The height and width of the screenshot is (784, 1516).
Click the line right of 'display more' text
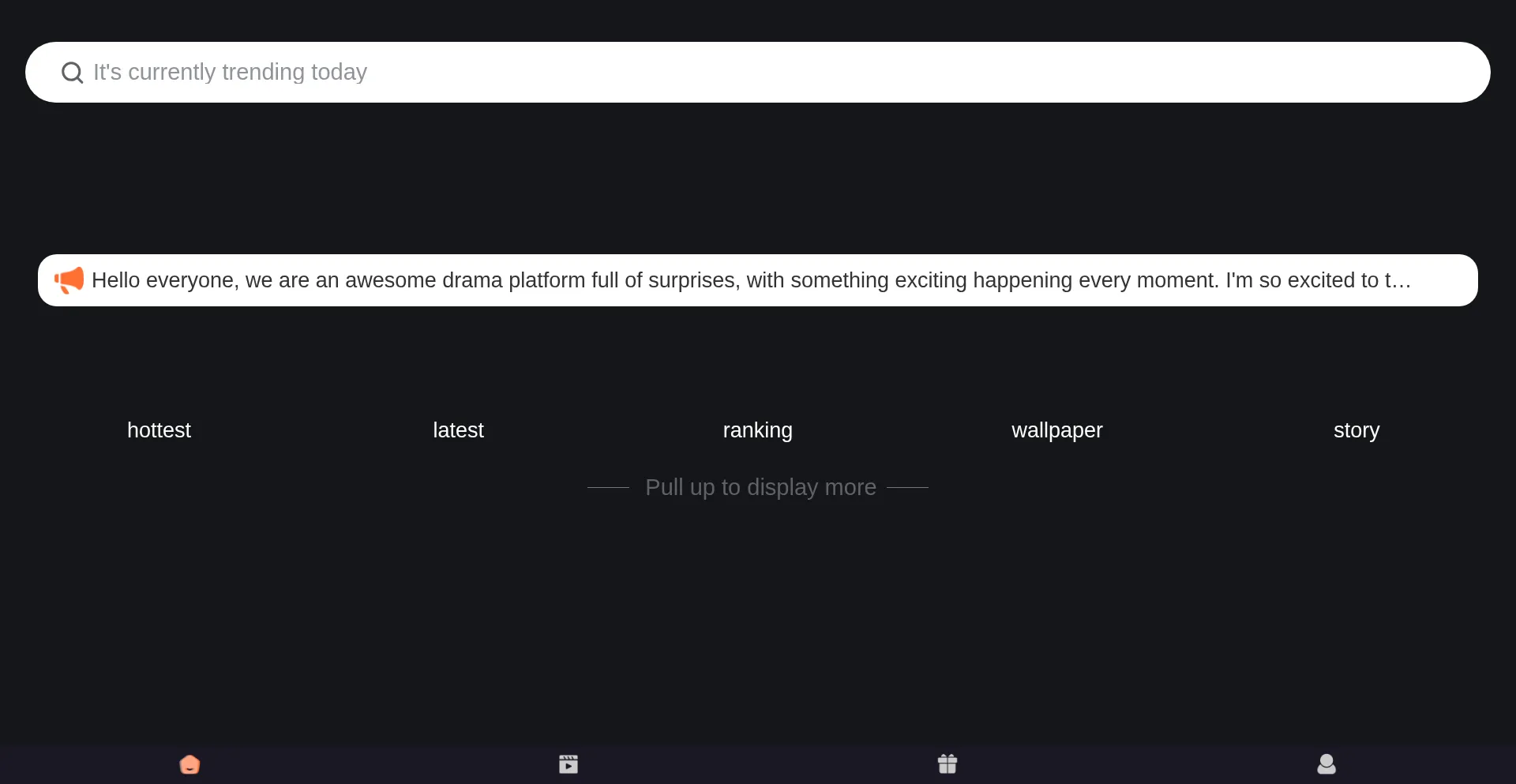click(907, 488)
